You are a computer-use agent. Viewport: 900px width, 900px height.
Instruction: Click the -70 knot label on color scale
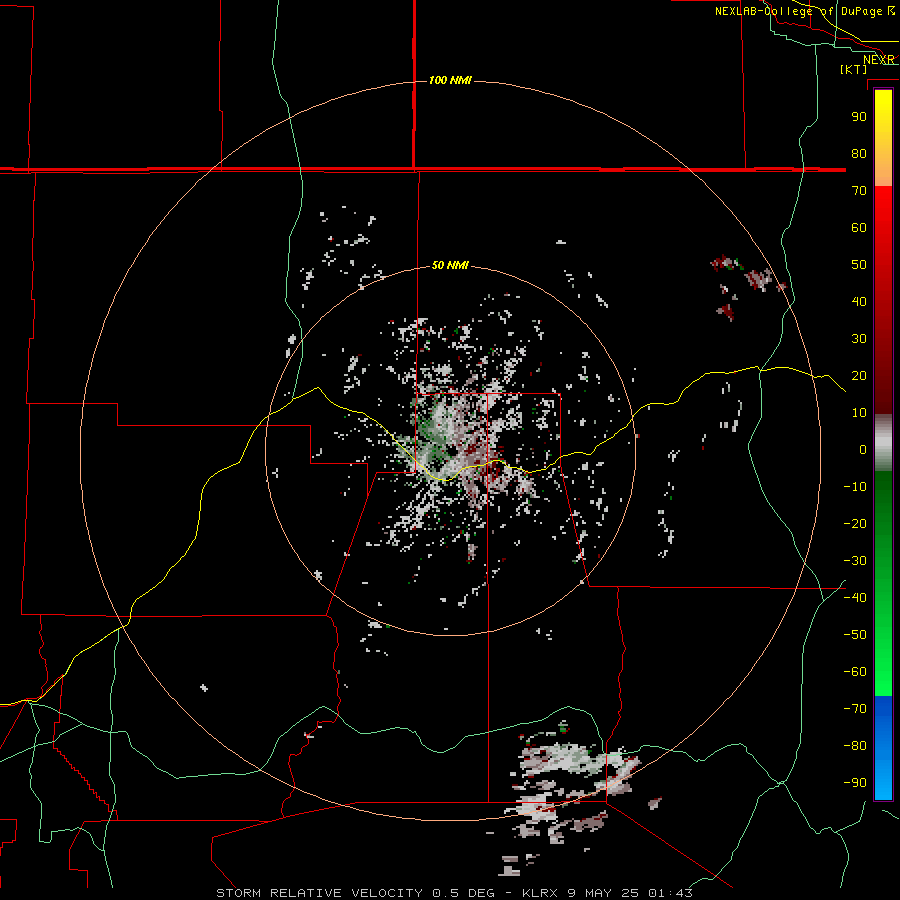click(855, 709)
